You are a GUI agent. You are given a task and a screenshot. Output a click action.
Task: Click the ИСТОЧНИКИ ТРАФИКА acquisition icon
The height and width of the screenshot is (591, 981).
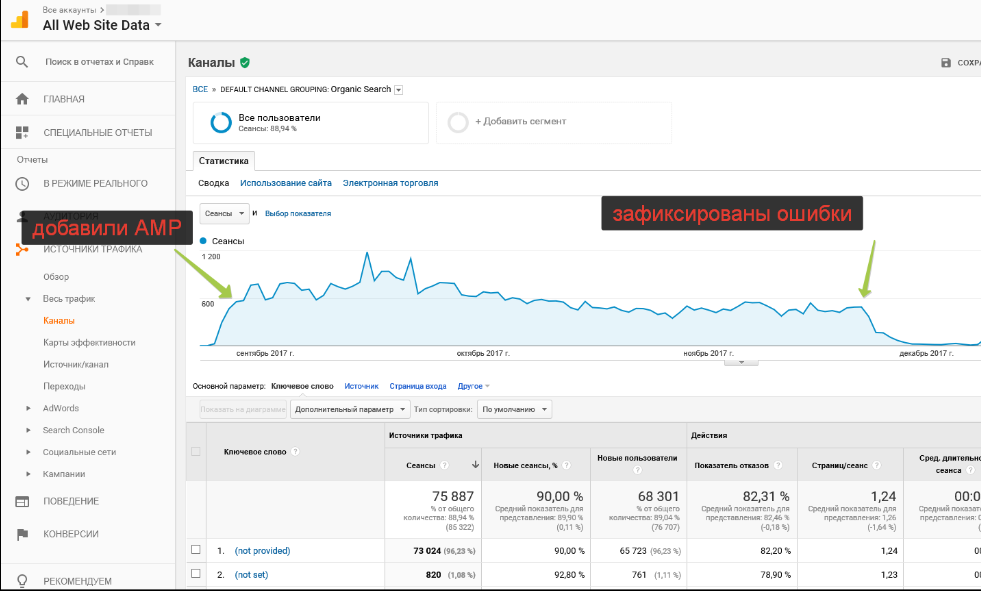22,250
